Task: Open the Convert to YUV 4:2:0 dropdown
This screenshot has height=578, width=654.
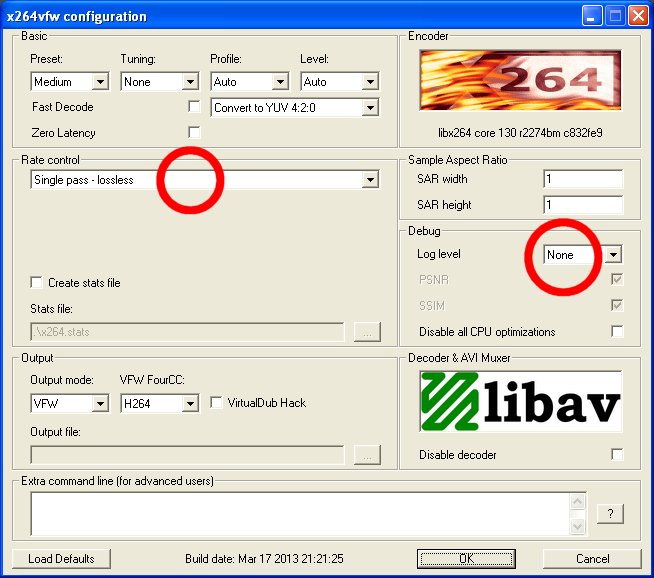Action: click(x=295, y=108)
